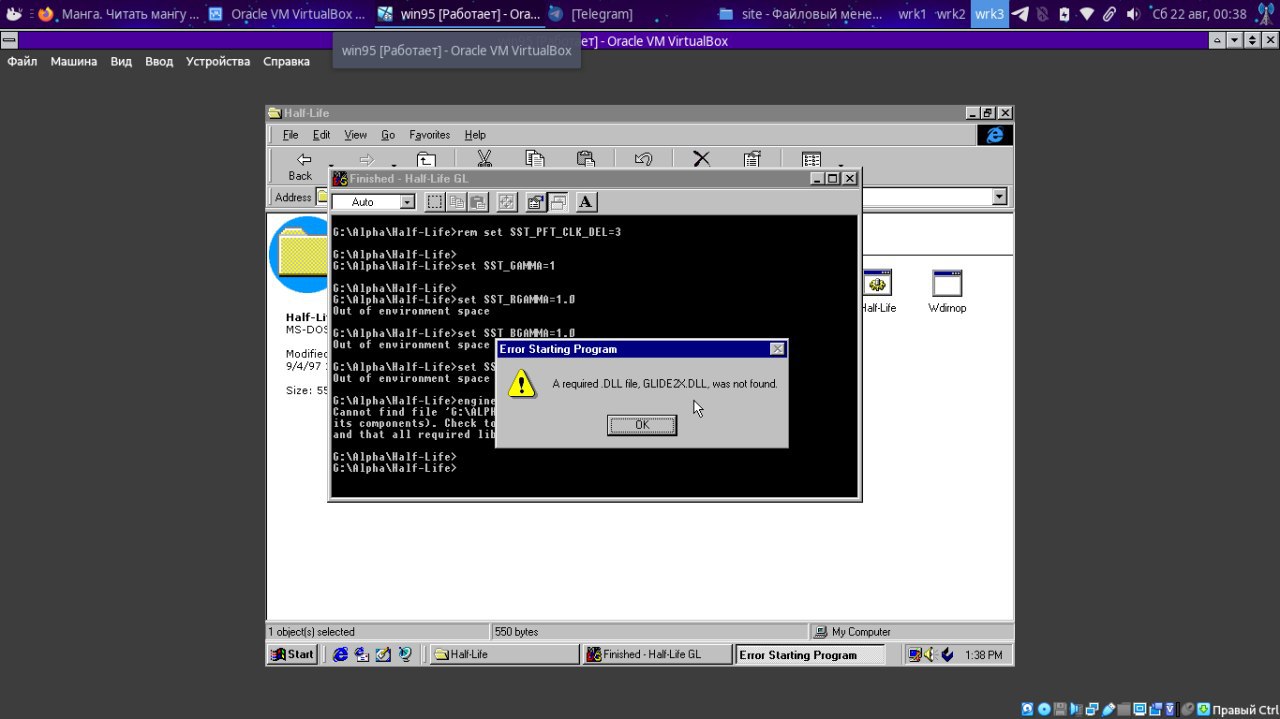Viewport: 1280px width, 719px height.
Task: Click the Font 'A' icon in DOS toolbar
Action: point(586,202)
